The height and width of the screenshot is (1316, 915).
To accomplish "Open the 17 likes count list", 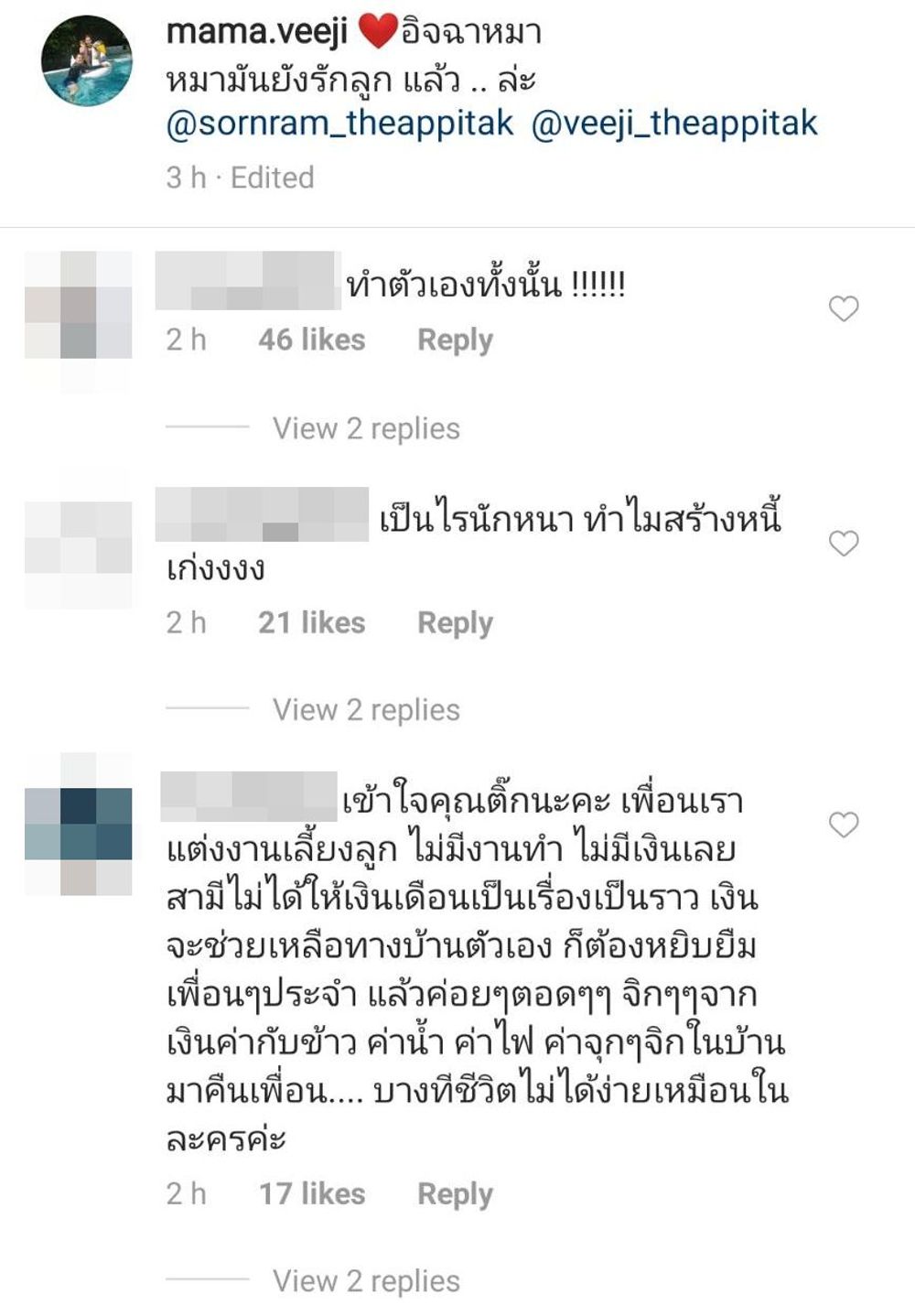I will coord(311,1194).
